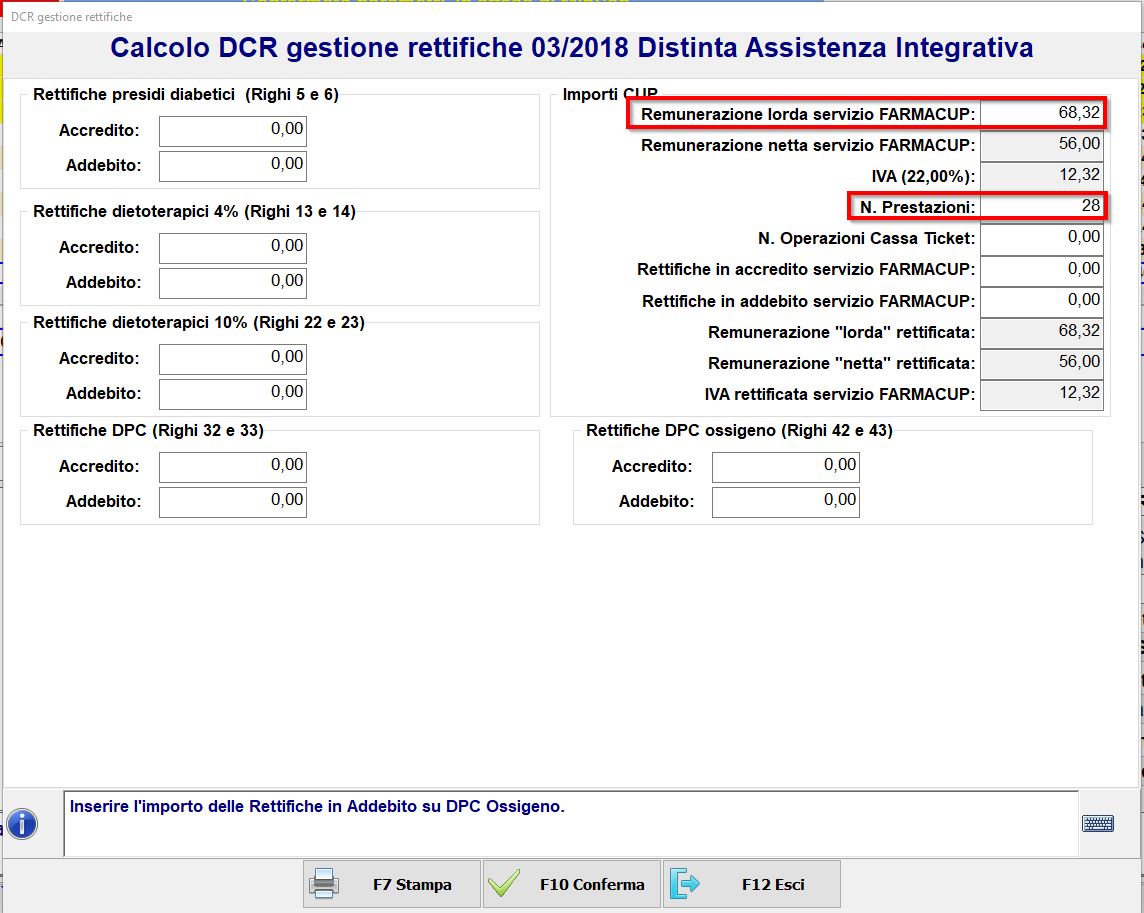
Task: Focus Accredito field under dietoterapici 10%
Action: click(232, 358)
